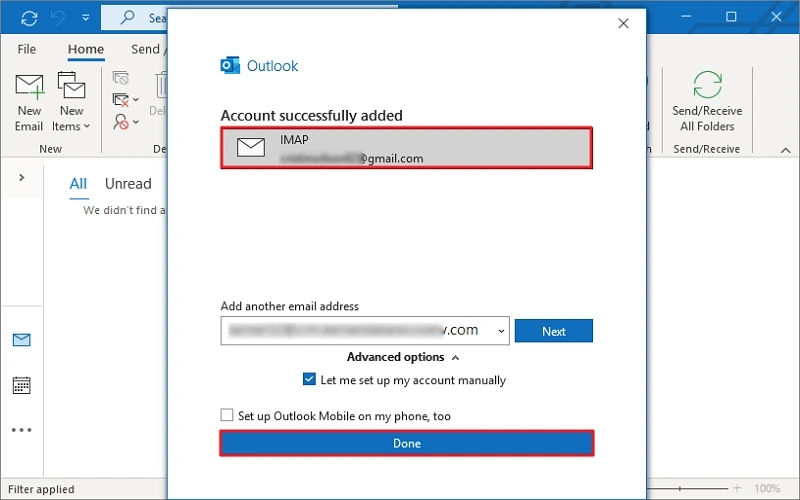Image resolution: width=800 pixels, height=500 pixels.
Task: Click the Undo arrow in quick access toolbar
Action: pos(58,18)
